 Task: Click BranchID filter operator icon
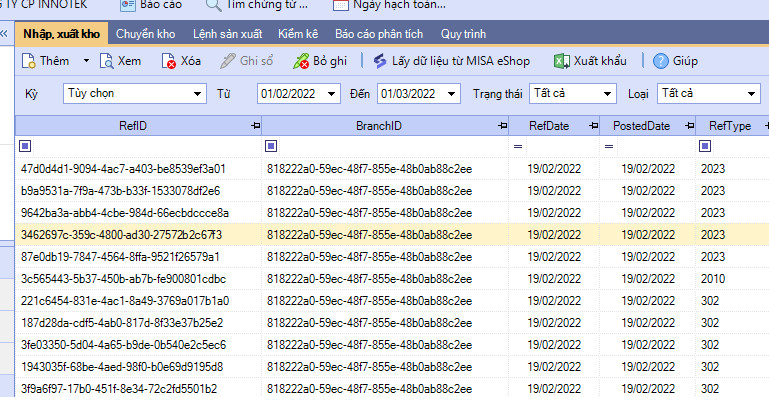pyautogui.click(x=271, y=146)
